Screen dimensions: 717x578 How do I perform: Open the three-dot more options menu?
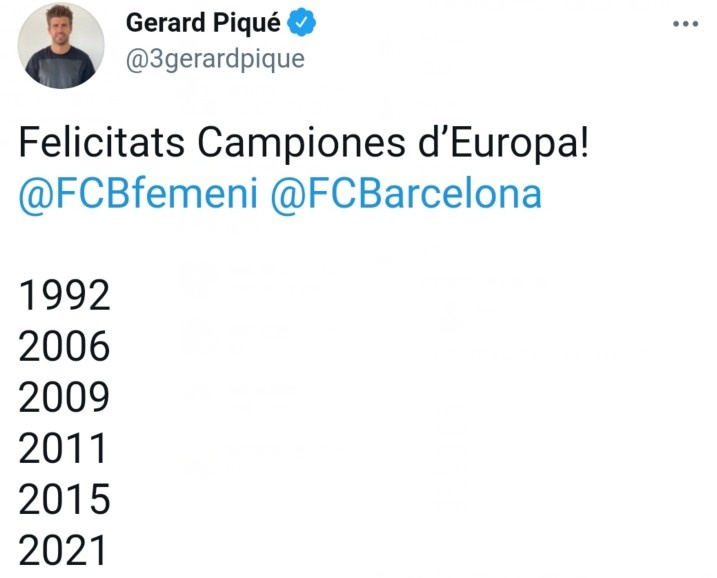[685, 24]
